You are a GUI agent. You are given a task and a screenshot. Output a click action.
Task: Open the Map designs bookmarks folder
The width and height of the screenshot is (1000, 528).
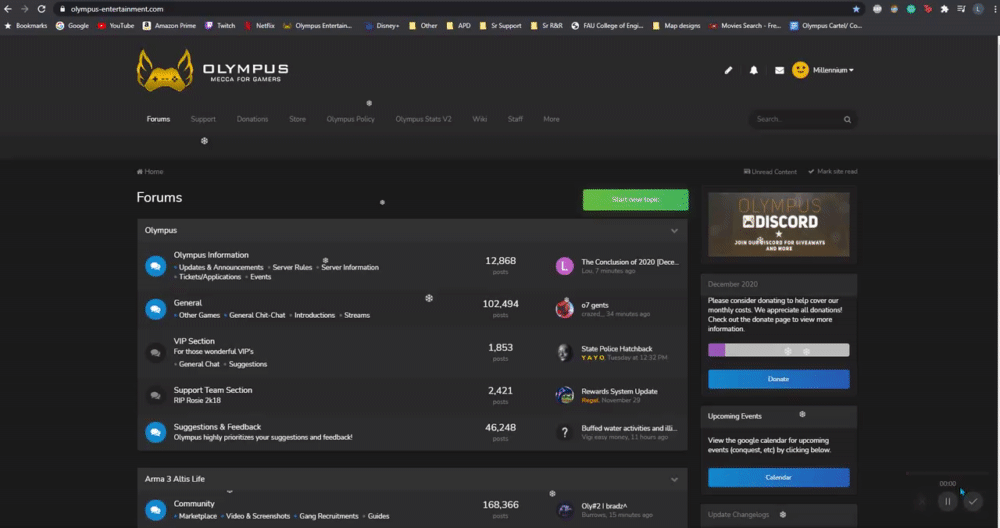pos(676,26)
